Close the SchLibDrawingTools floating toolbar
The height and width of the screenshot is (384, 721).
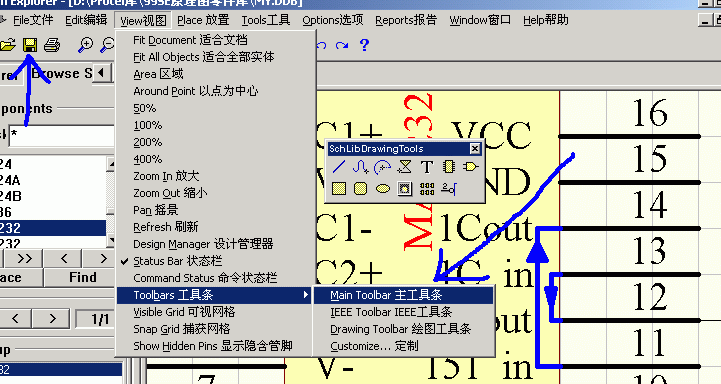(x=475, y=149)
